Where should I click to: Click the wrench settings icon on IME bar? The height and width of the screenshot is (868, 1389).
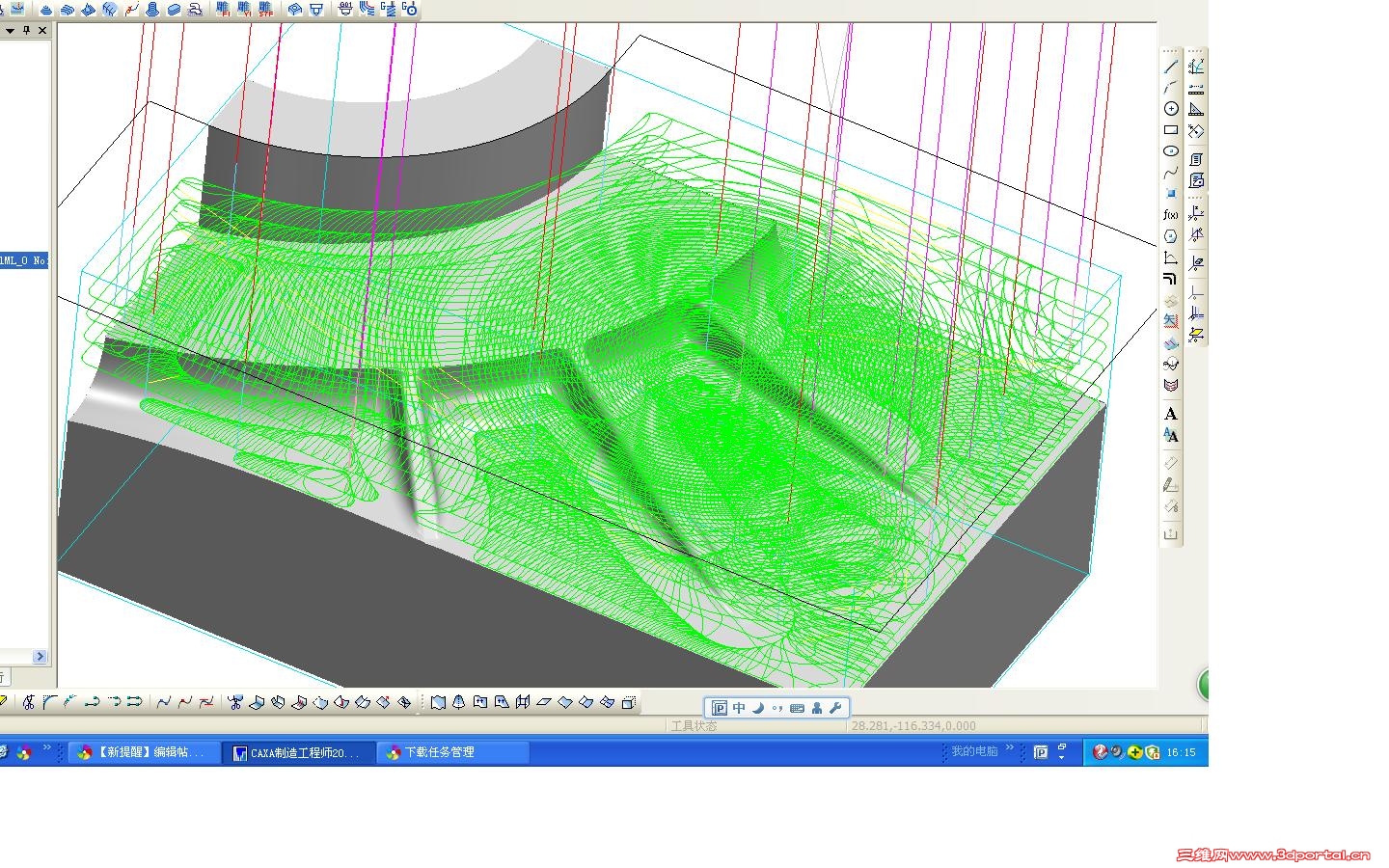pos(835,708)
